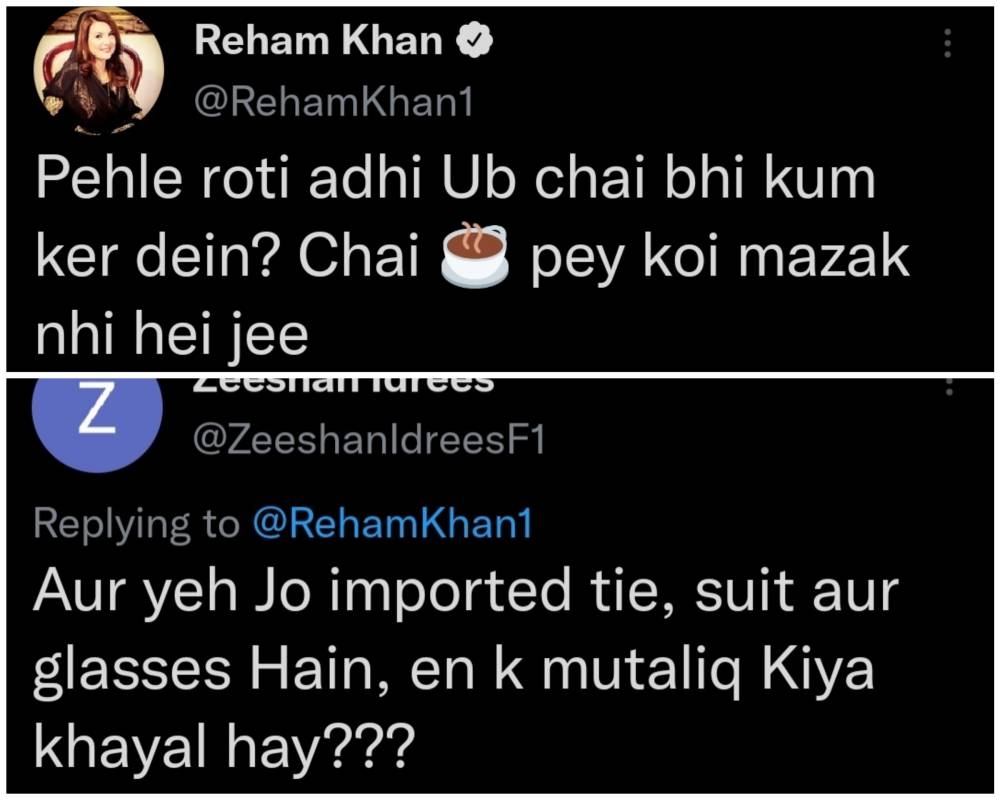The image size is (1000, 800).
Task: Click the blue checkmark next to Reham Khan
Action: pyautogui.click(x=475, y=40)
